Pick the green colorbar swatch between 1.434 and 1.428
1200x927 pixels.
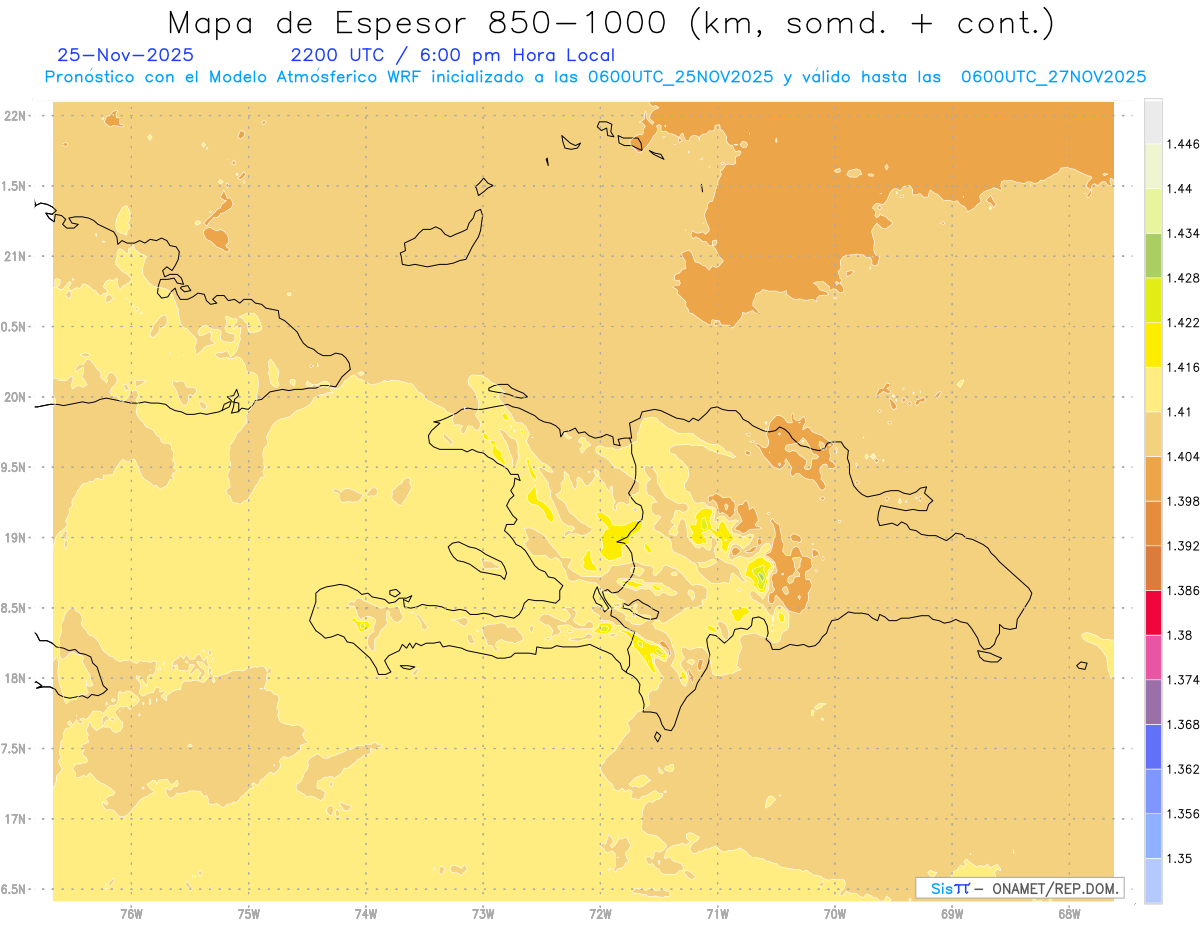click(1153, 255)
